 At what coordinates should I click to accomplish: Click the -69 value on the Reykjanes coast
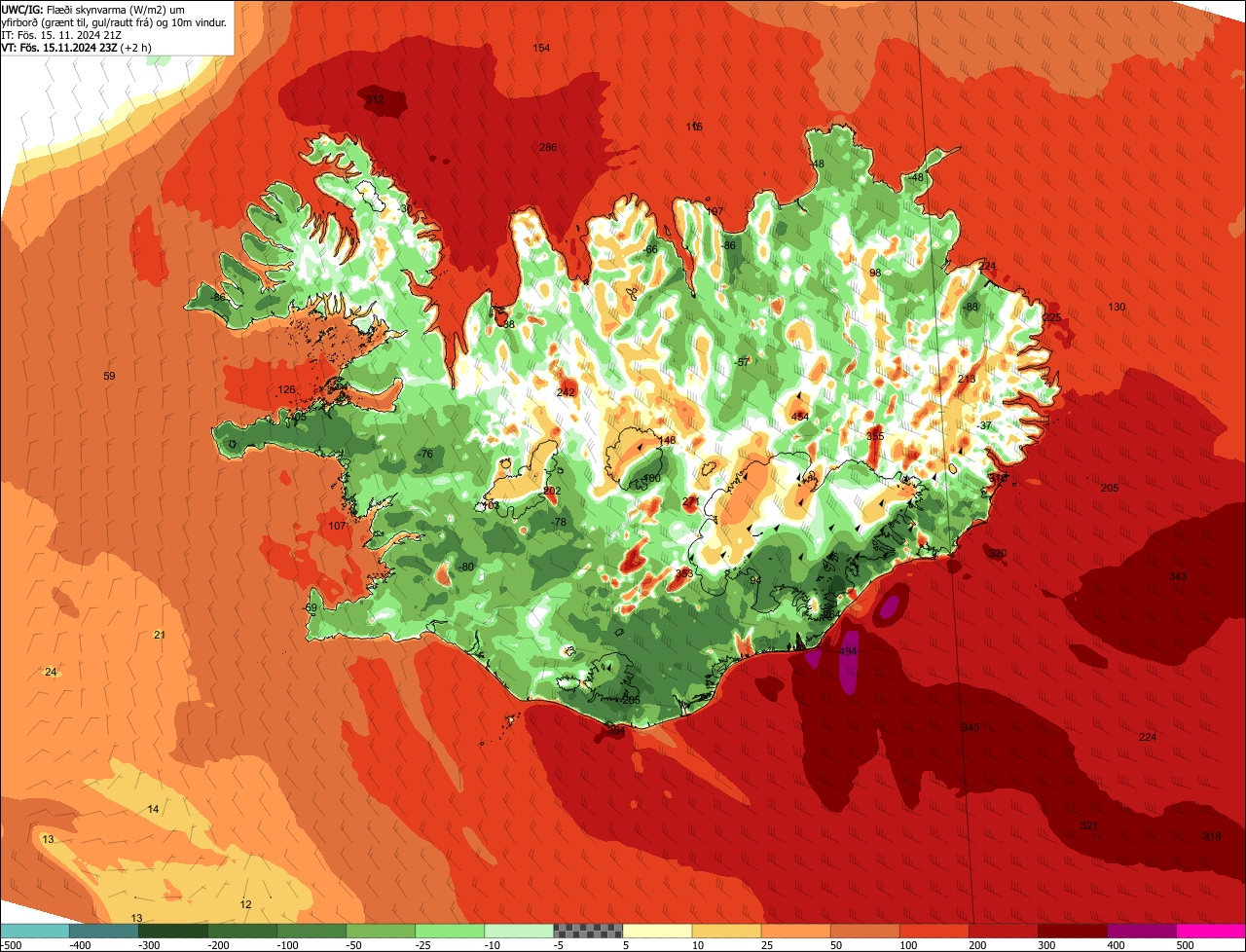tap(311, 607)
